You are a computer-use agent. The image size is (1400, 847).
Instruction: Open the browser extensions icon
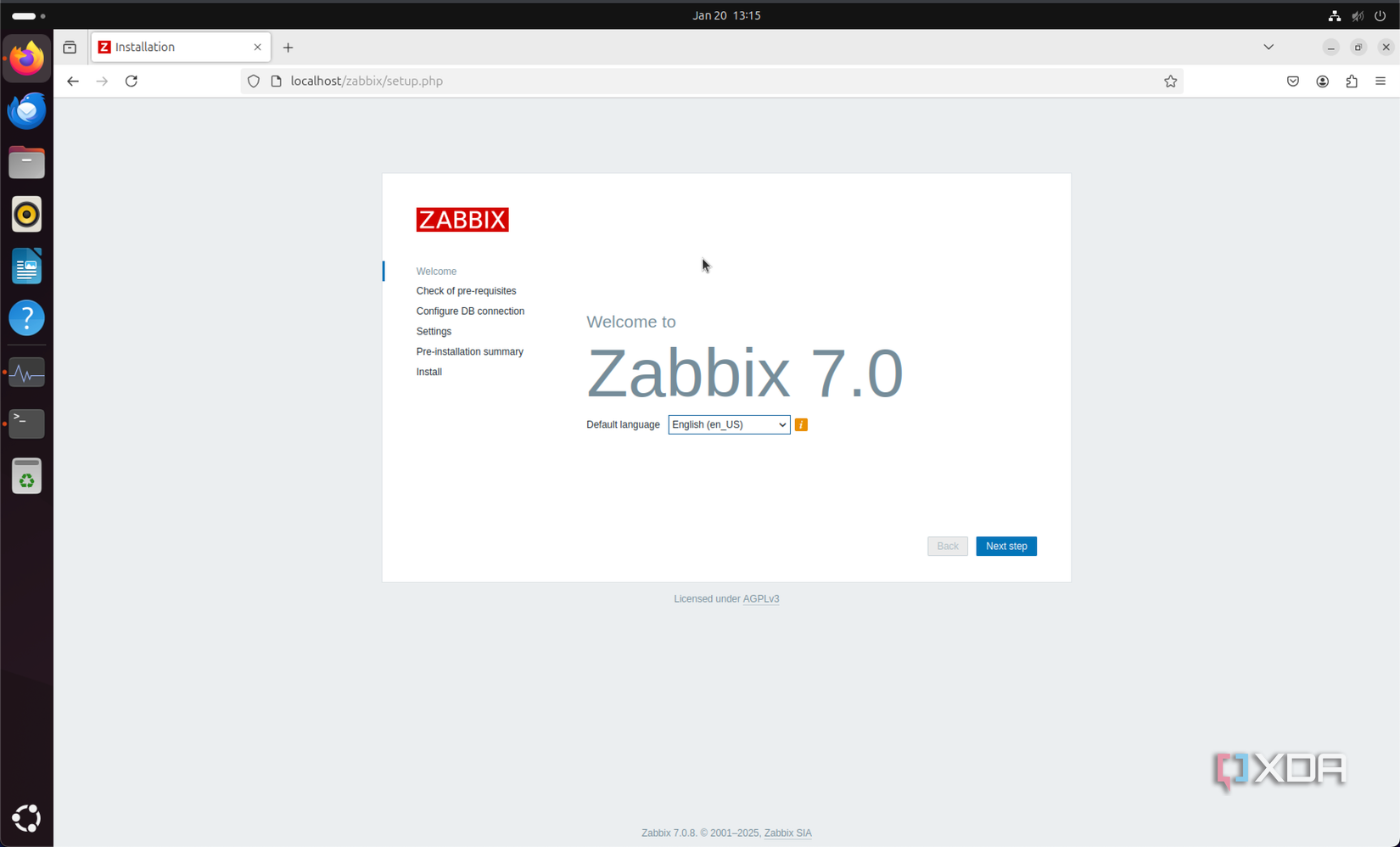pyautogui.click(x=1352, y=81)
